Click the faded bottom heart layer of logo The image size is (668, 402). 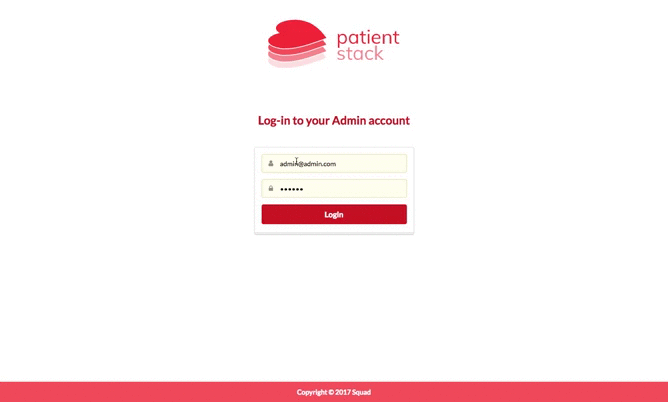pos(297,62)
